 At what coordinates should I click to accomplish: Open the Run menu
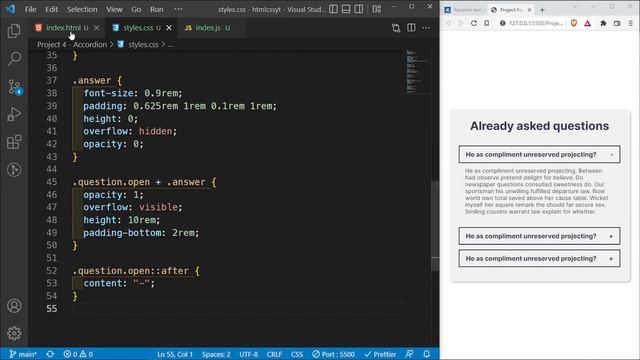pyautogui.click(x=157, y=9)
